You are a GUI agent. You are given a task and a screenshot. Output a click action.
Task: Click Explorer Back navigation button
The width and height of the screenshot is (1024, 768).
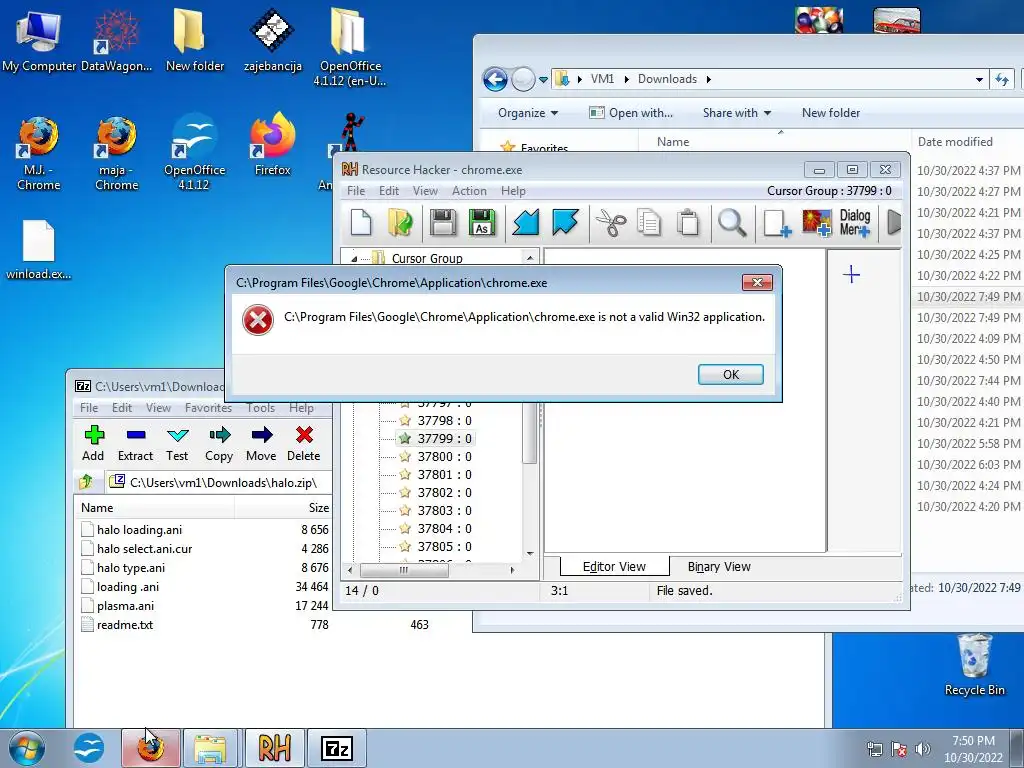pos(495,80)
